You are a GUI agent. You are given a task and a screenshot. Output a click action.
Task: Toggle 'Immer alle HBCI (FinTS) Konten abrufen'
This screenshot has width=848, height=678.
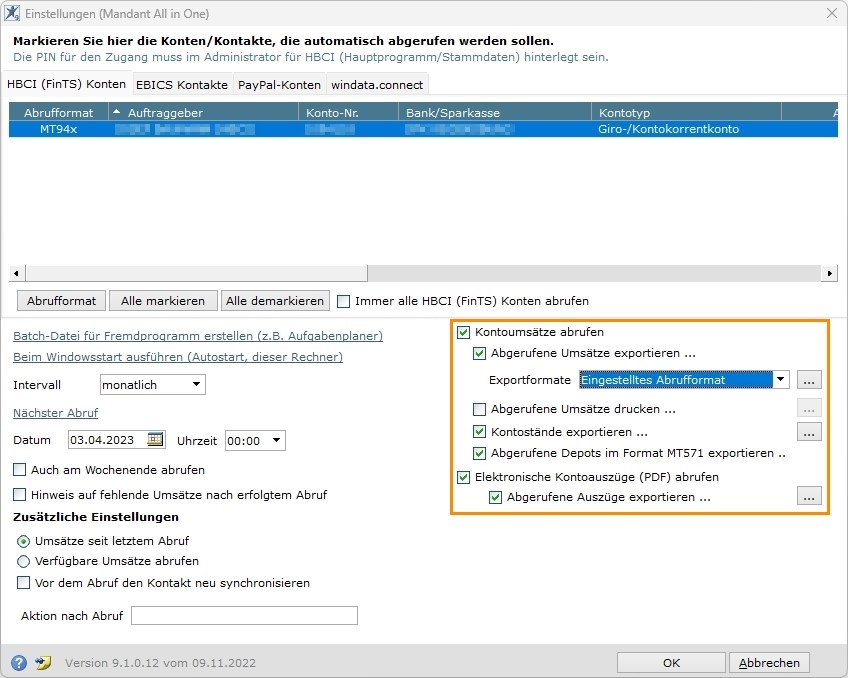tap(343, 301)
